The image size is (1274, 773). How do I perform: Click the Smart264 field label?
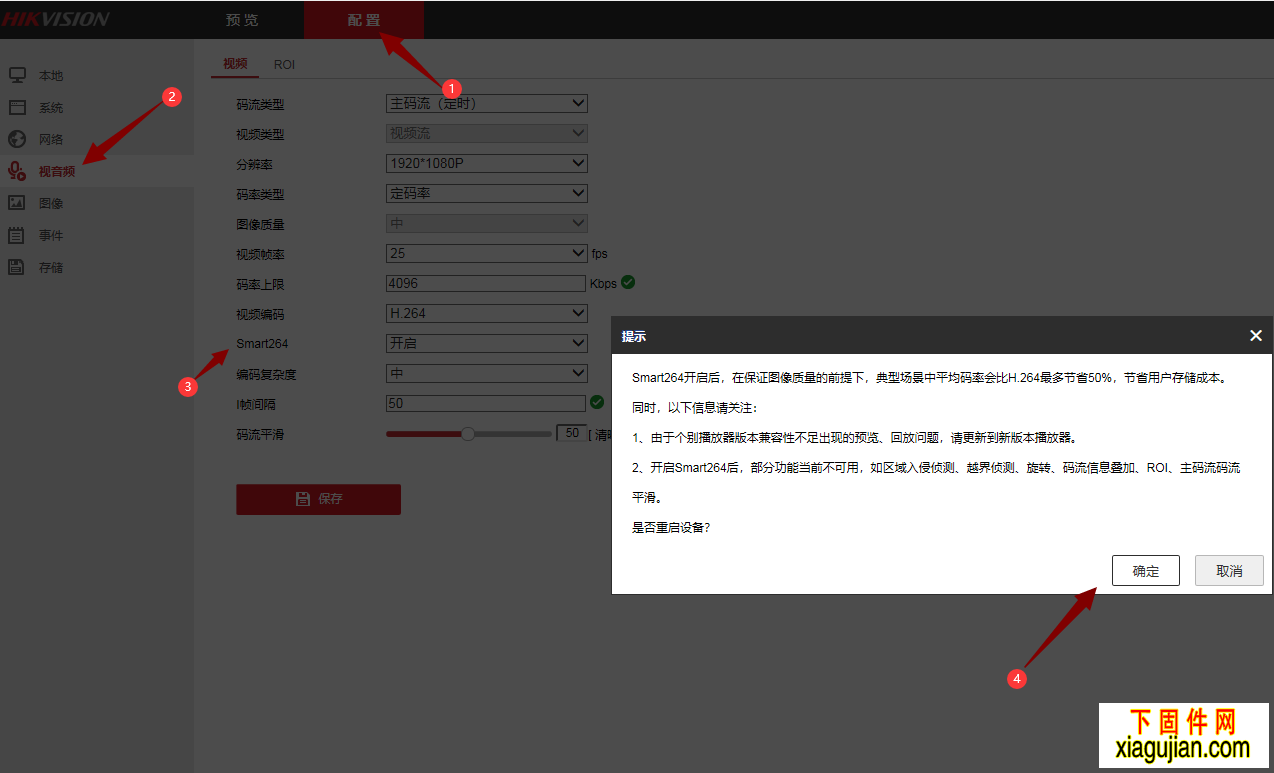pyautogui.click(x=262, y=343)
